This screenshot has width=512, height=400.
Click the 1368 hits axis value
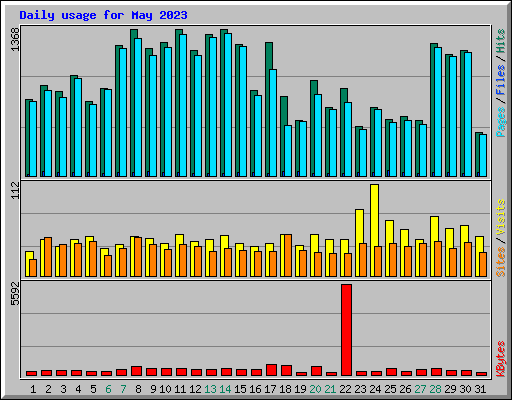(x=16, y=40)
